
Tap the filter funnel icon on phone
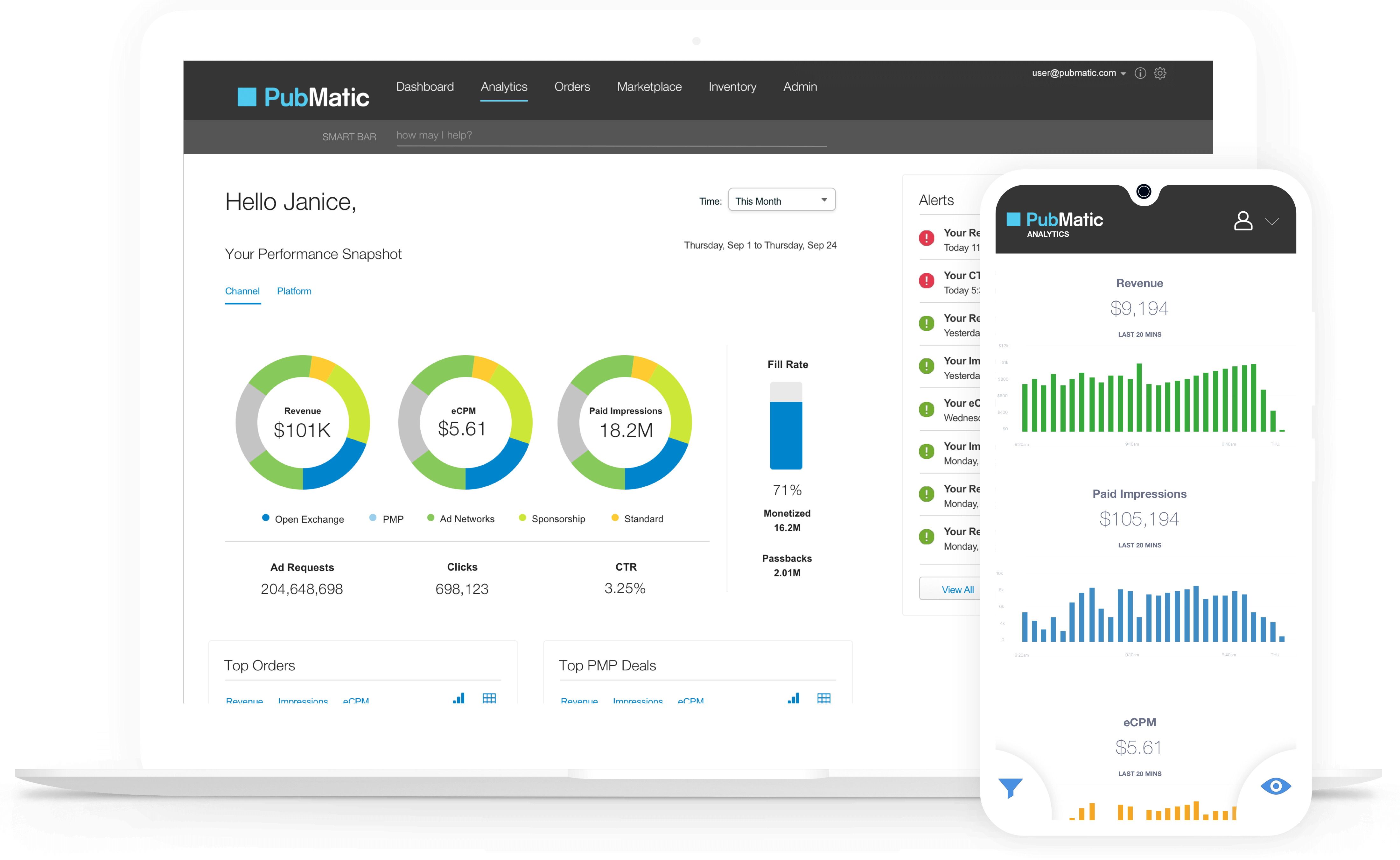click(1011, 788)
